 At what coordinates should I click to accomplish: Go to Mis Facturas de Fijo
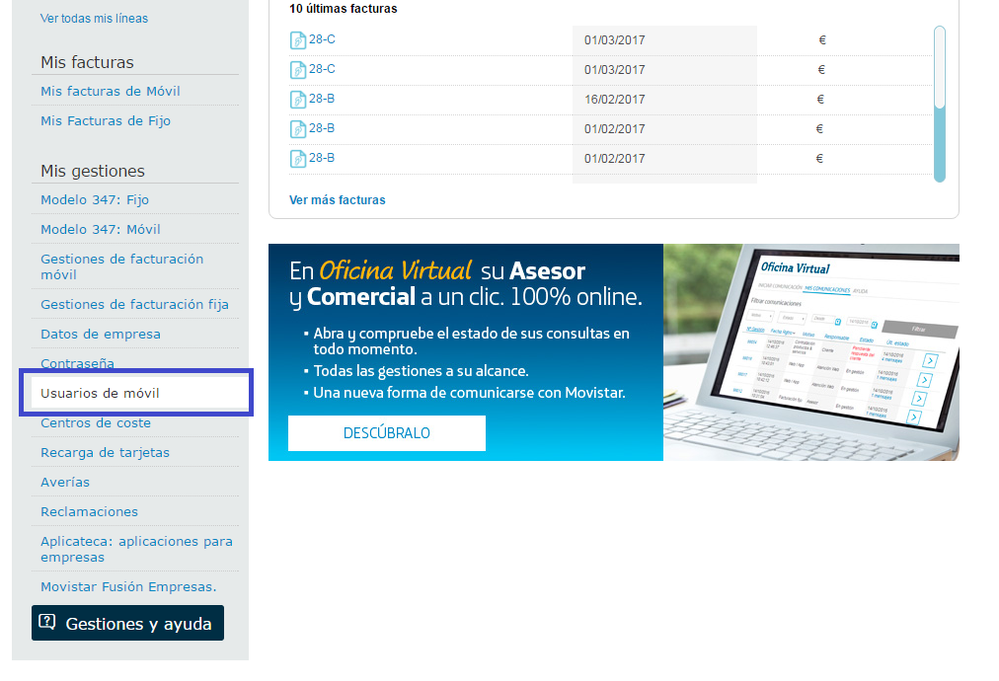105,121
